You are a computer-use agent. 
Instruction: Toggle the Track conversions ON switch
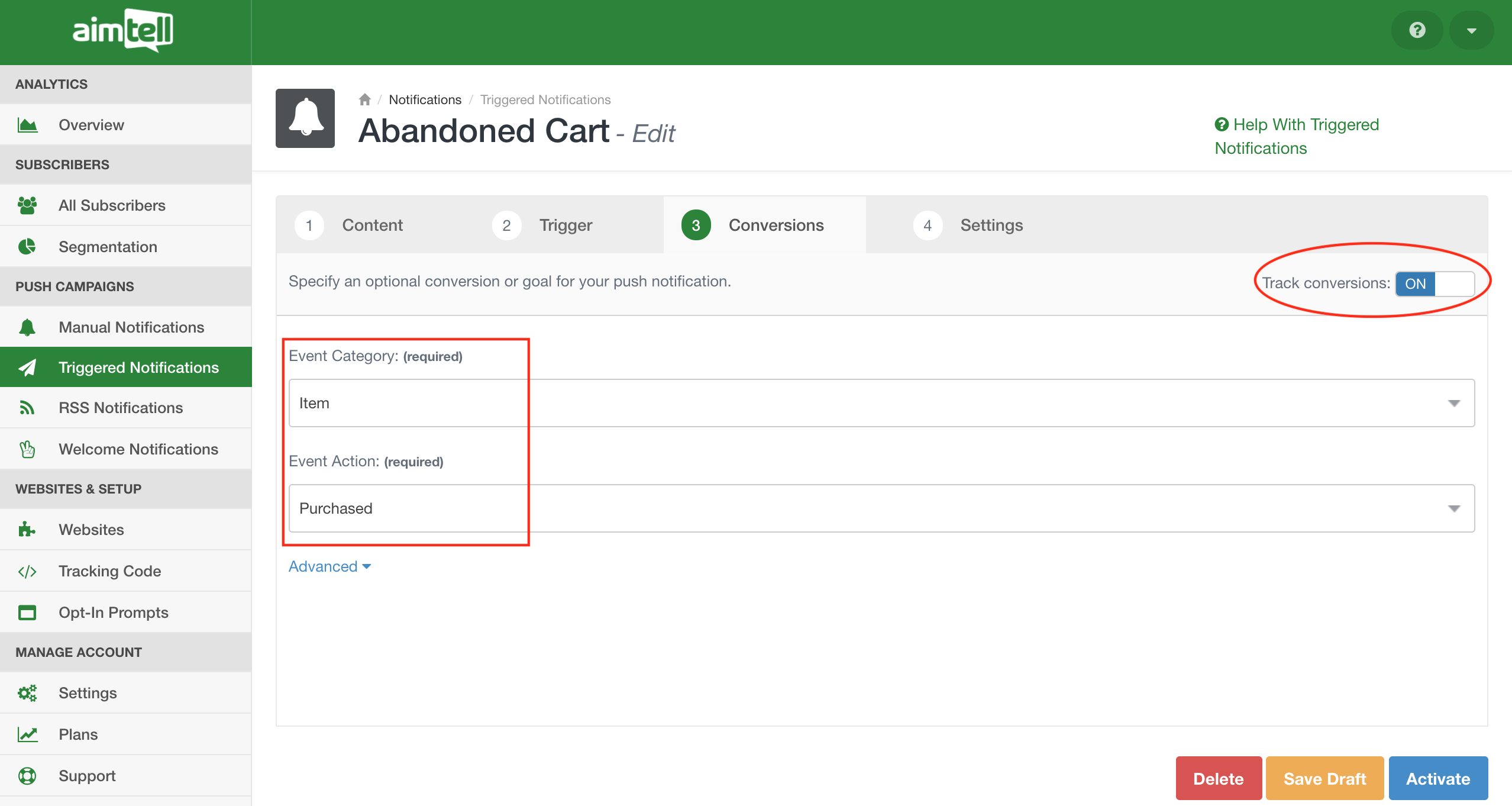pyautogui.click(x=1434, y=283)
